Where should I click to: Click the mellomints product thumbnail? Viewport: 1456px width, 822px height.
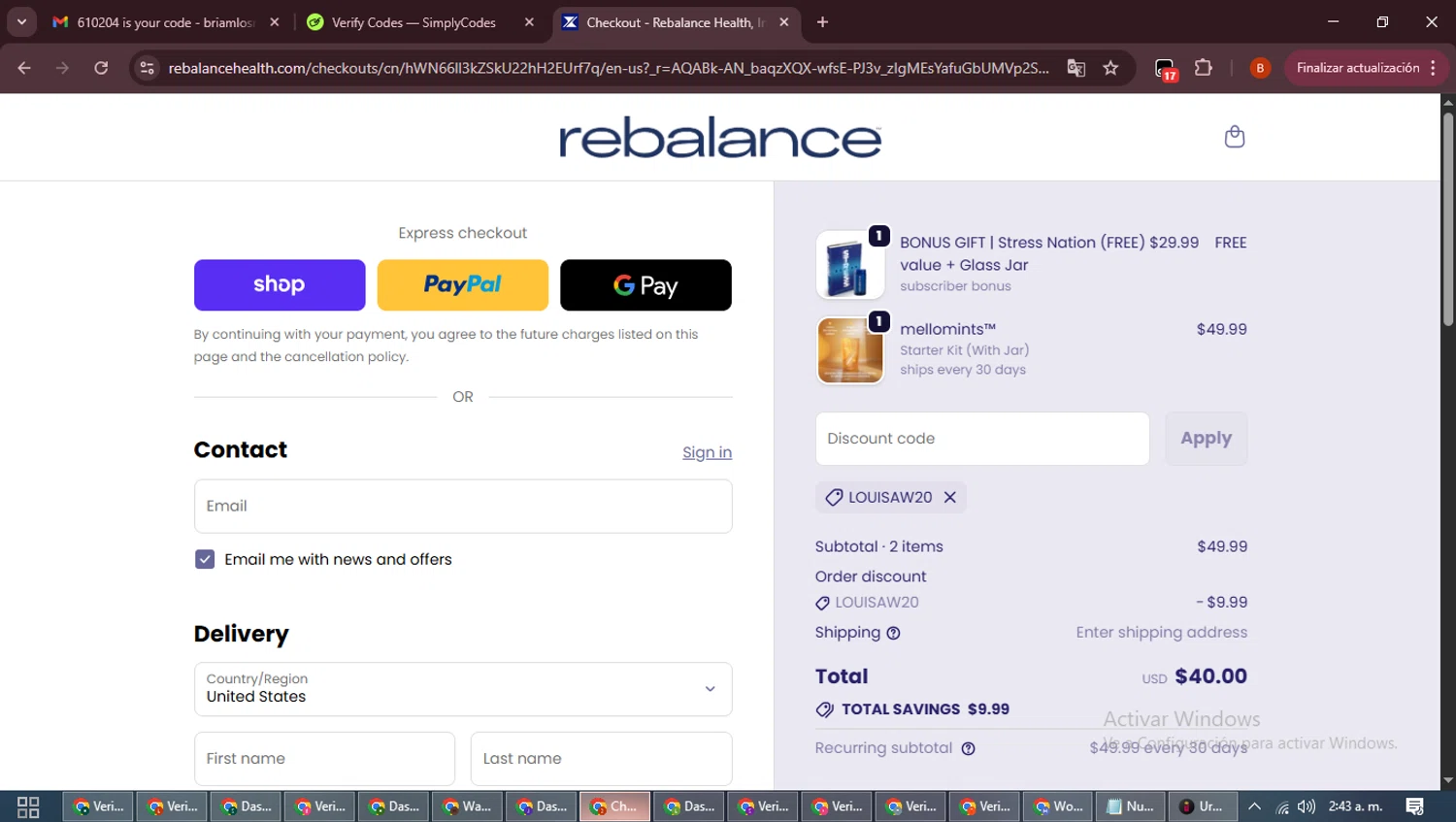[x=849, y=350]
